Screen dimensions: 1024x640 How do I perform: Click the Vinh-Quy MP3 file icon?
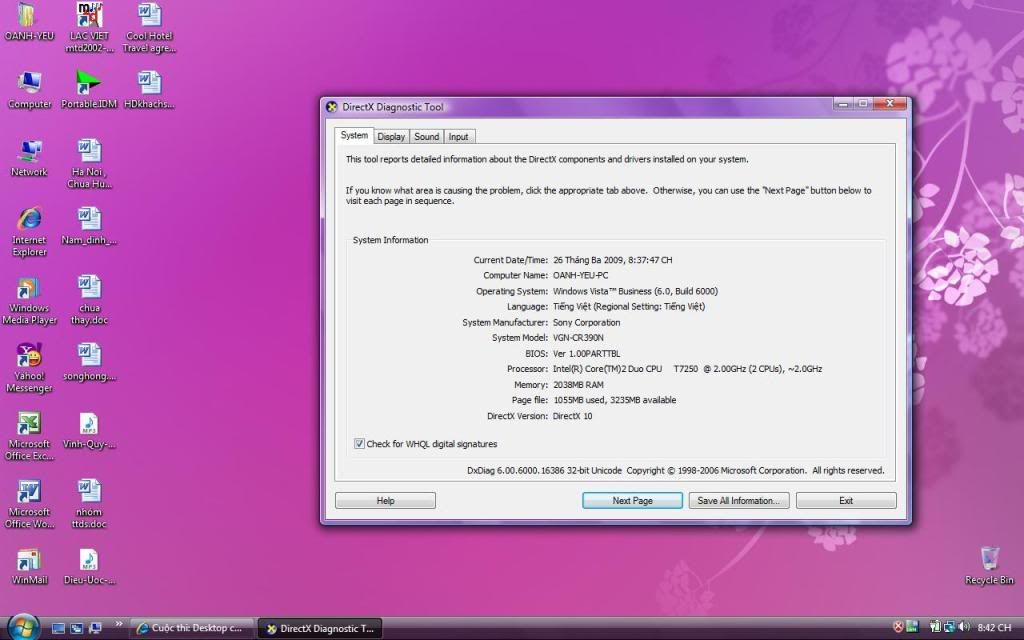pyautogui.click(x=89, y=424)
